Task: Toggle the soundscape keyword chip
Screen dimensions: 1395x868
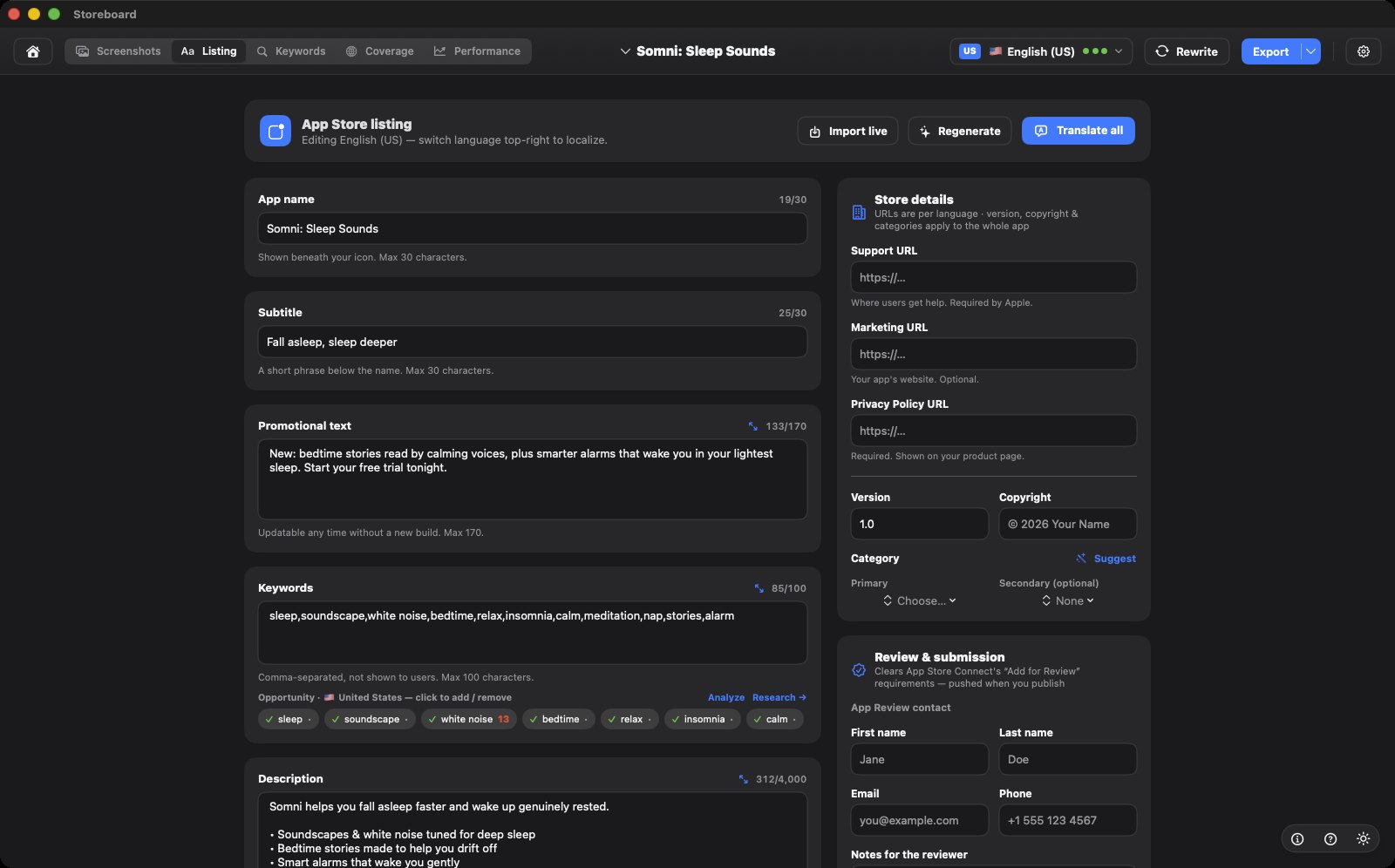Action: click(x=370, y=719)
